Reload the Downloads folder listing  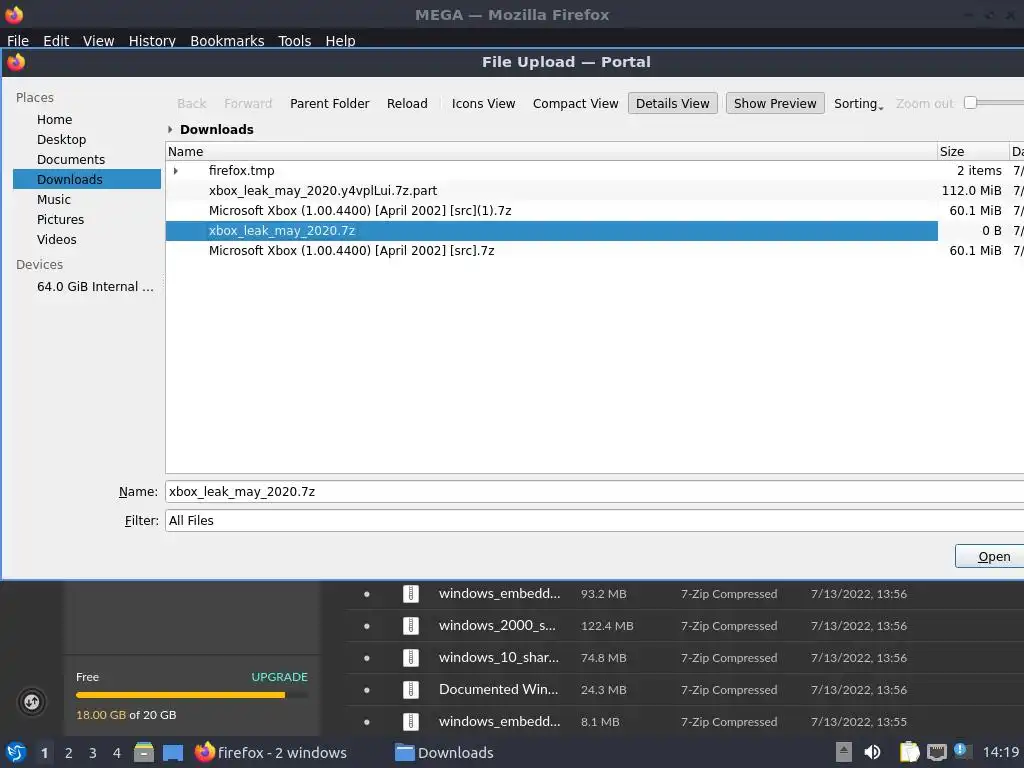tap(407, 103)
